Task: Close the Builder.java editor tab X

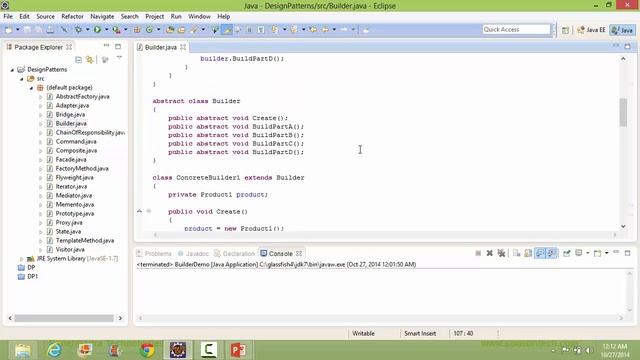Action: 183,47
